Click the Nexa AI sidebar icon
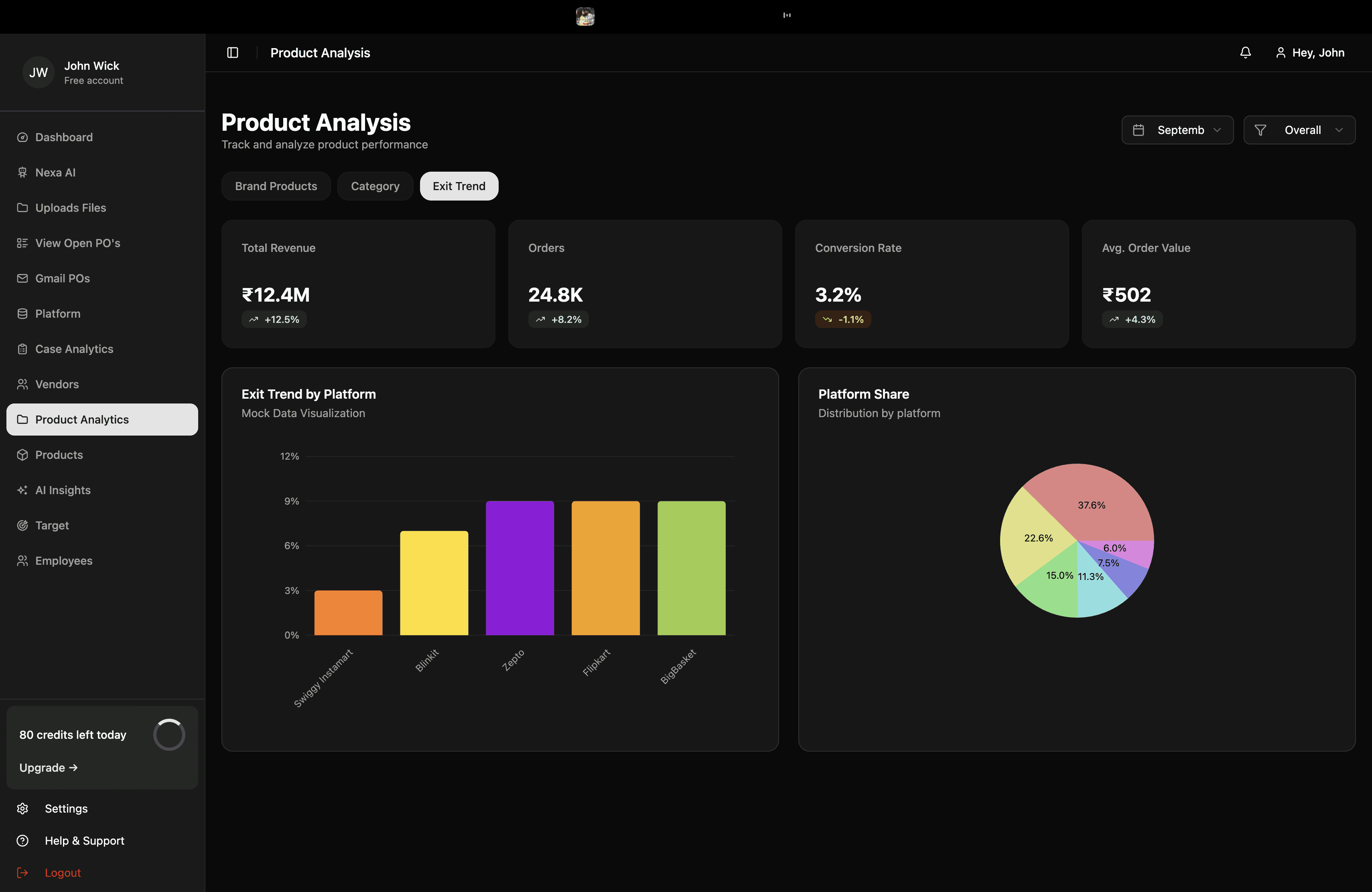 point(22,172)
